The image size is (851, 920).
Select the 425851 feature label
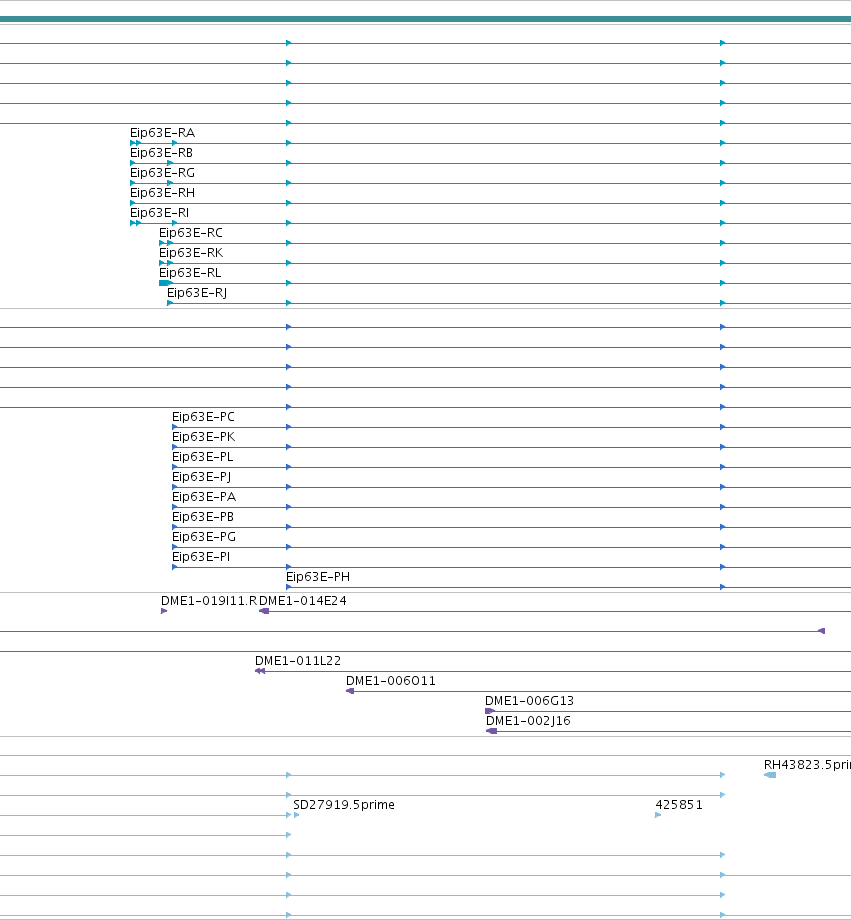pos(678,804)
